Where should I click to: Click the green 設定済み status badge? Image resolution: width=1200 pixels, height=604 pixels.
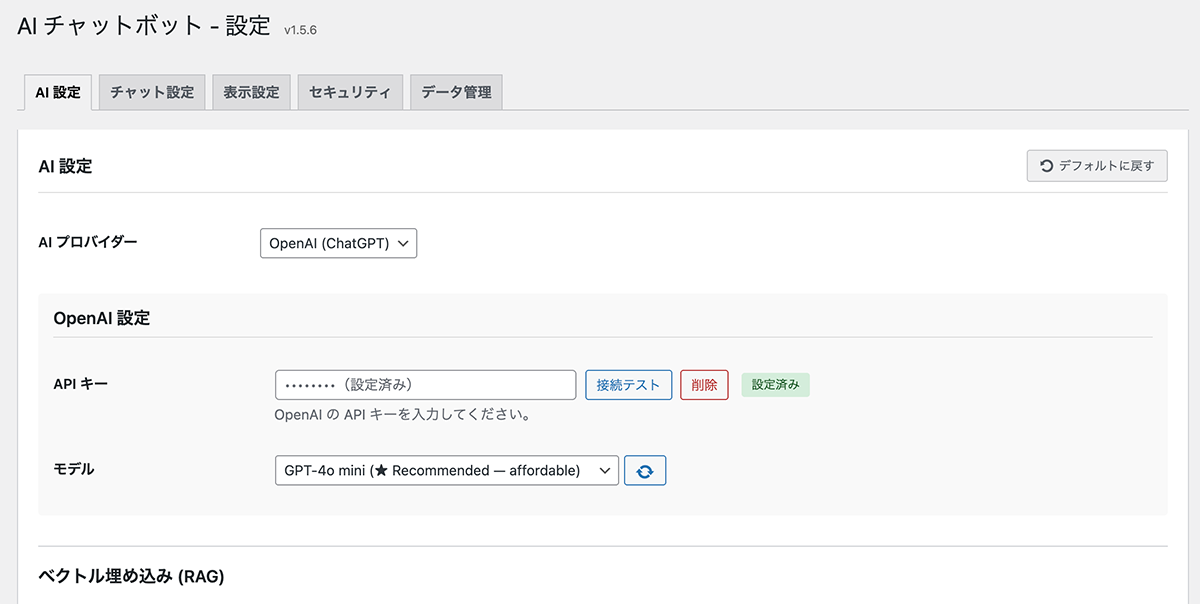pyautogui.click(x=775, y=384)
